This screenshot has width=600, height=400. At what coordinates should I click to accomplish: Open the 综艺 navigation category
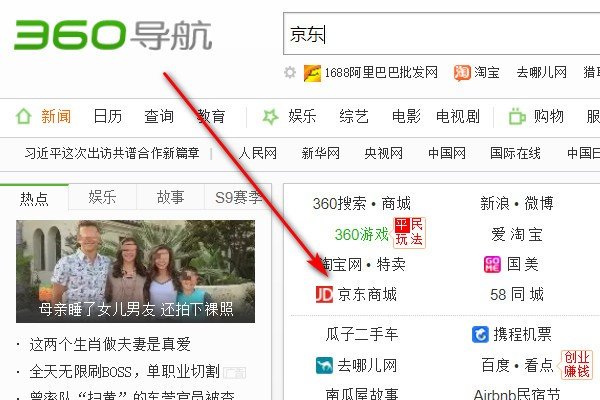(x=354, y=116)
